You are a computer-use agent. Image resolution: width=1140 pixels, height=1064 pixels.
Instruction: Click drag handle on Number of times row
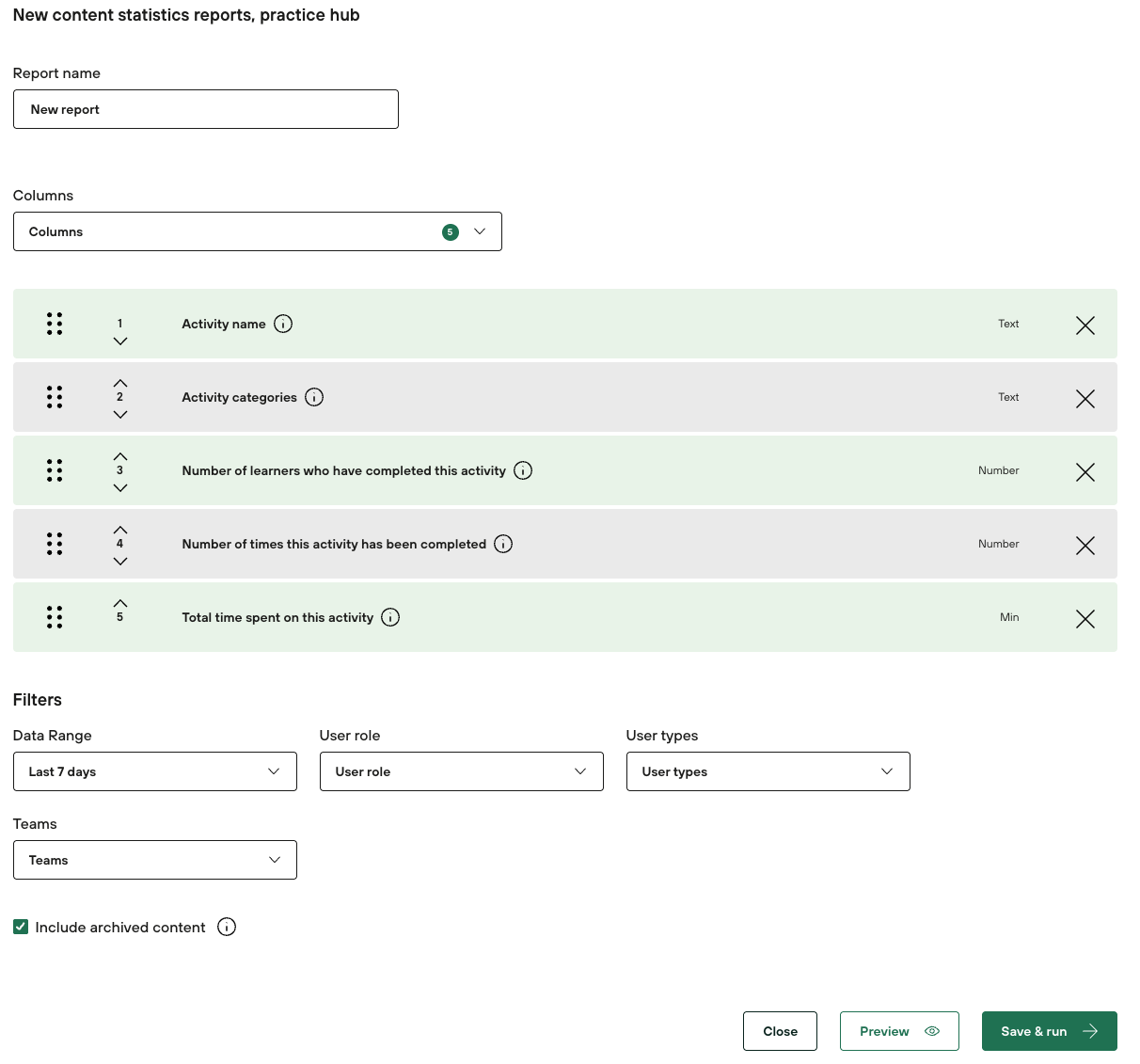(55, 544)
